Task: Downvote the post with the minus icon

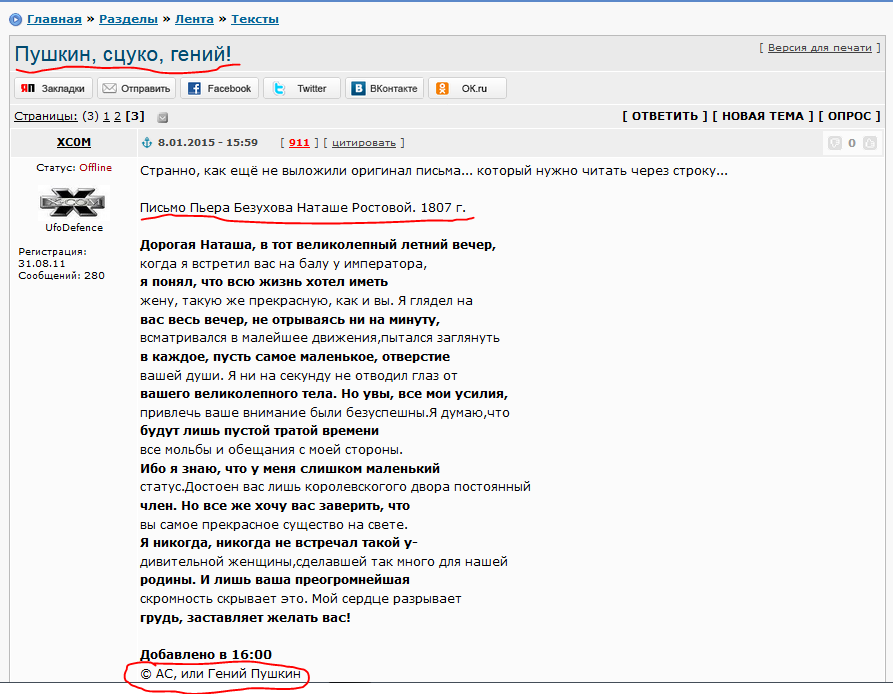Action: pos(834,143)
